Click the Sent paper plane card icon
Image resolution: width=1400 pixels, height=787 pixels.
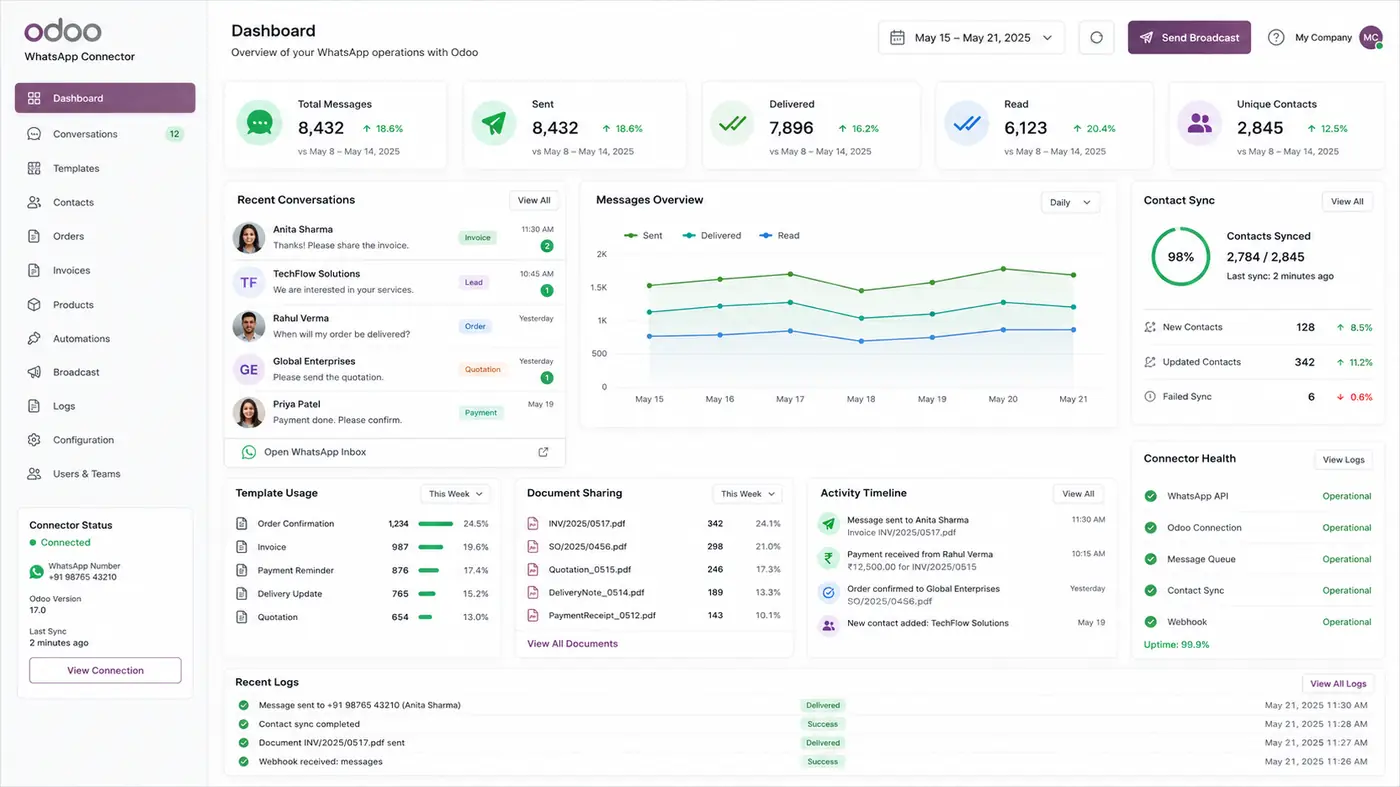click(494, 123)
